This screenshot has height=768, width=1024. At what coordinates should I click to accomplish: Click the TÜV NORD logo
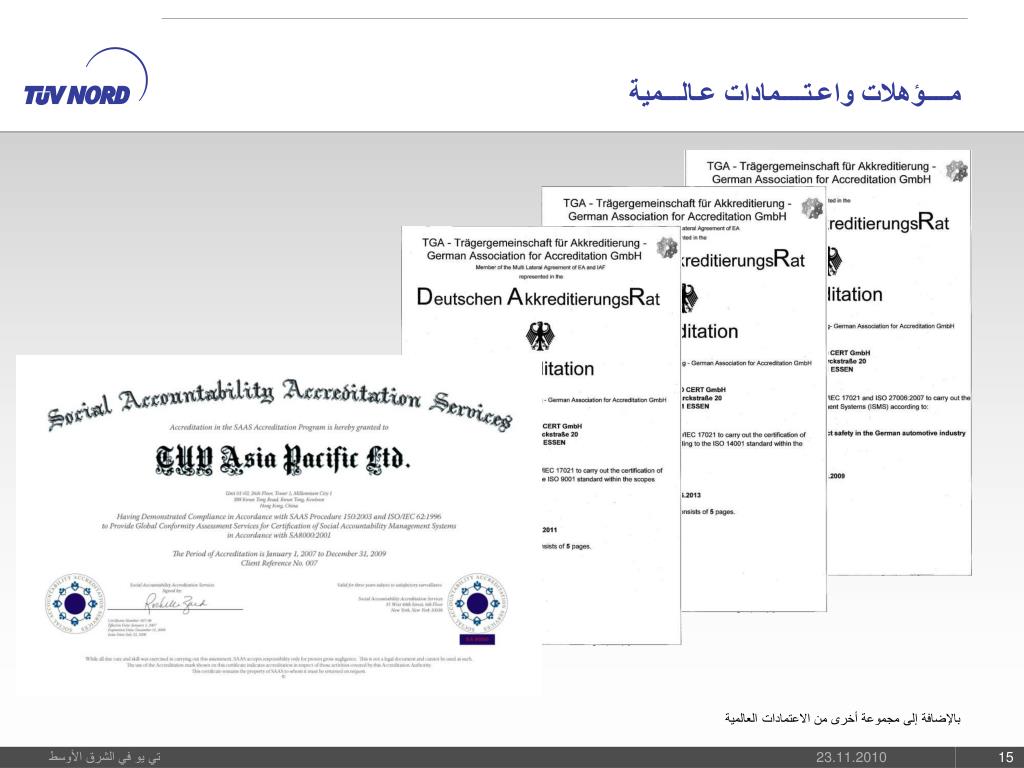(85, 77)
